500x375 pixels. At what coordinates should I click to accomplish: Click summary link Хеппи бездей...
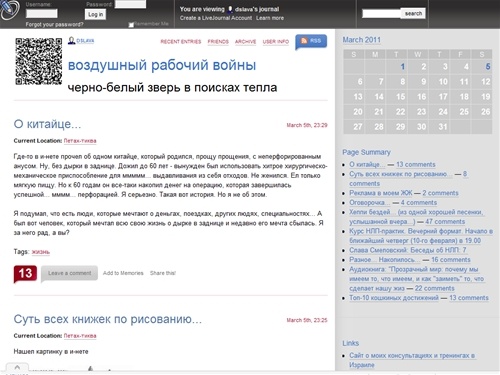click(416, 217)
